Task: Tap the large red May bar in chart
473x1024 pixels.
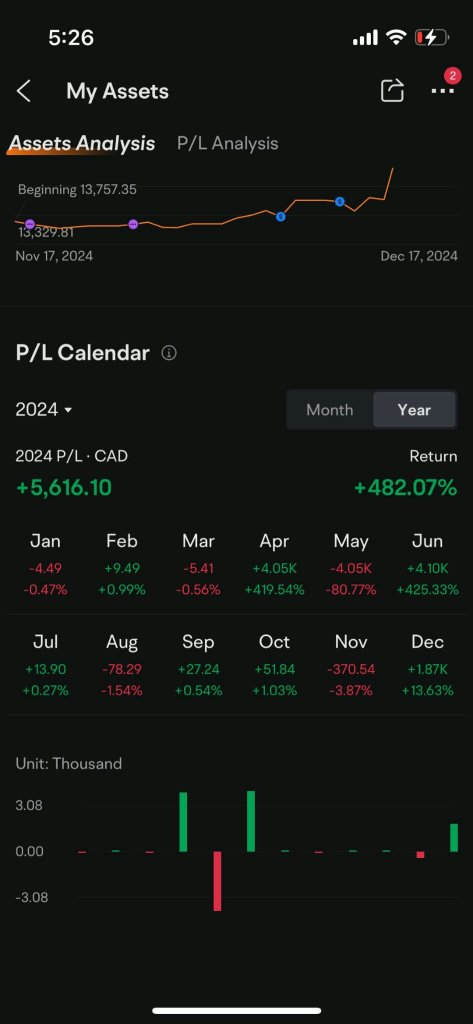Action: click(x=218, y=881)
